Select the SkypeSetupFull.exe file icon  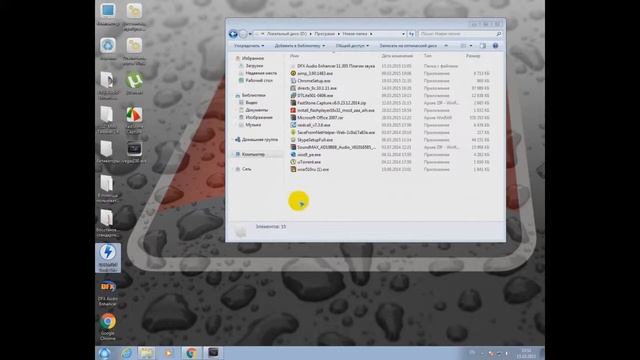(293, 140)
